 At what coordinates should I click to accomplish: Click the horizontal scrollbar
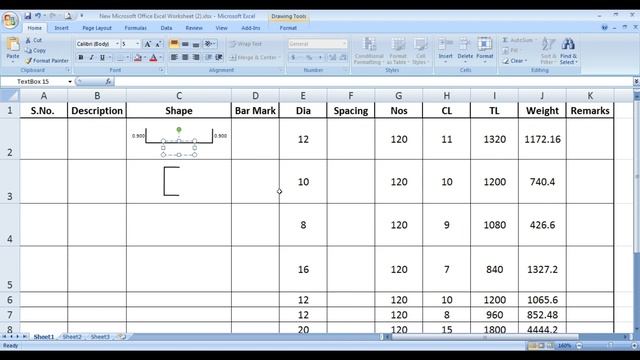click(x=484, y=337)
